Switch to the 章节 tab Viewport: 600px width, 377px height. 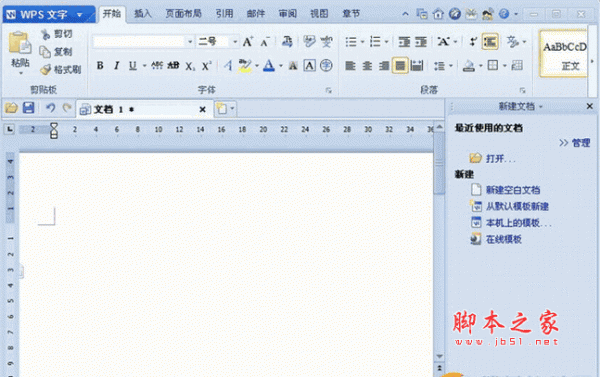[351, 14]
